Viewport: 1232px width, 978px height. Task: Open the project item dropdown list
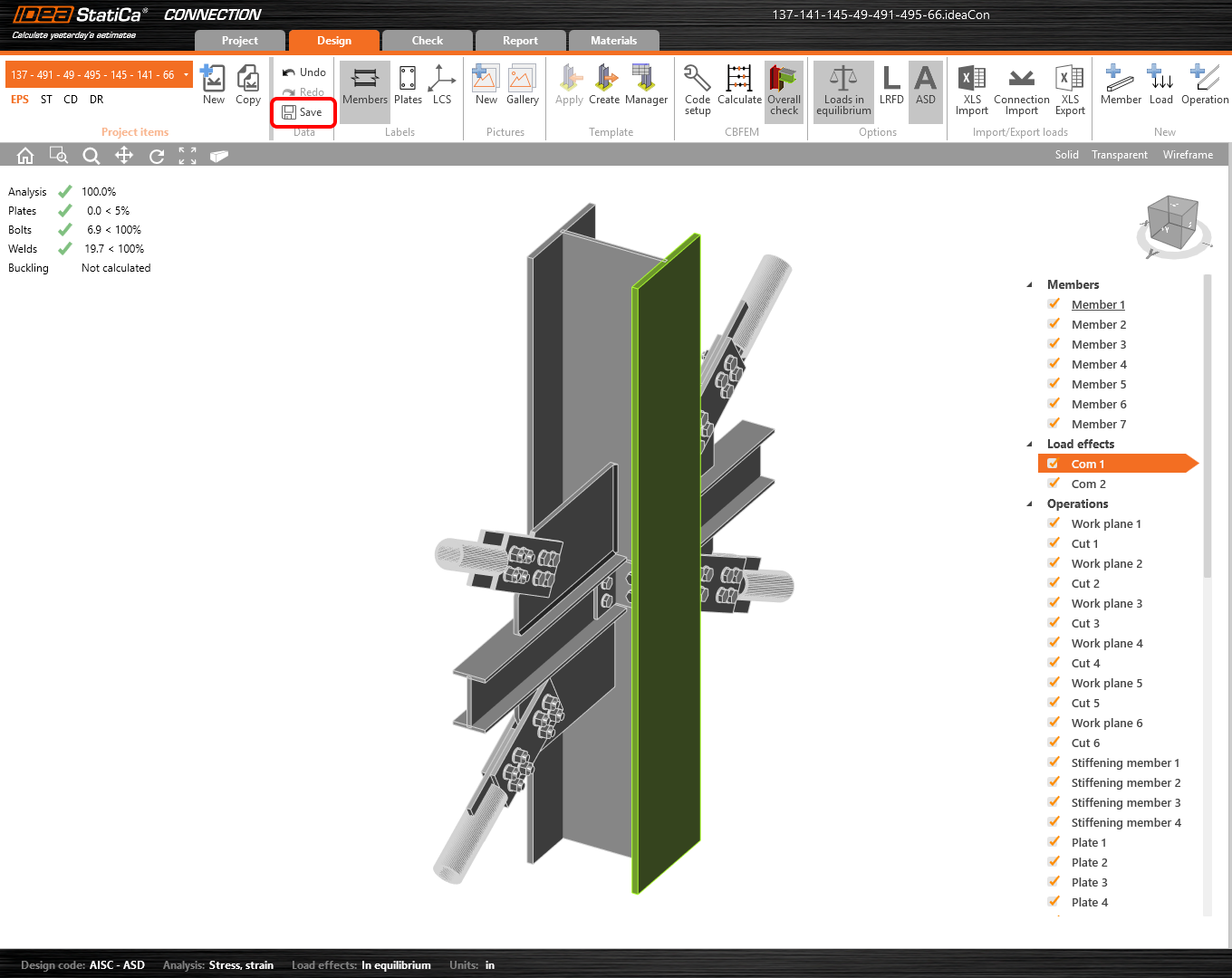point(186,75)
